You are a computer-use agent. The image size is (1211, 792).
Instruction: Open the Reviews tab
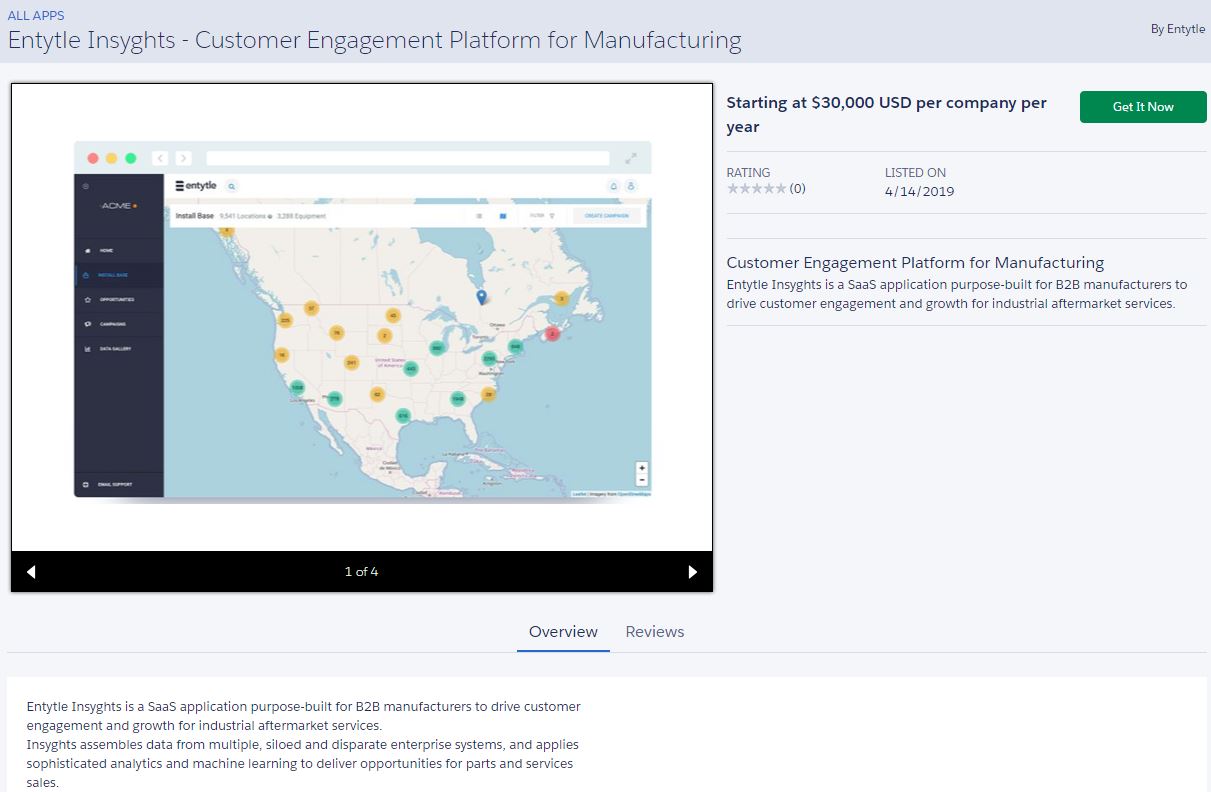point(655,632)
